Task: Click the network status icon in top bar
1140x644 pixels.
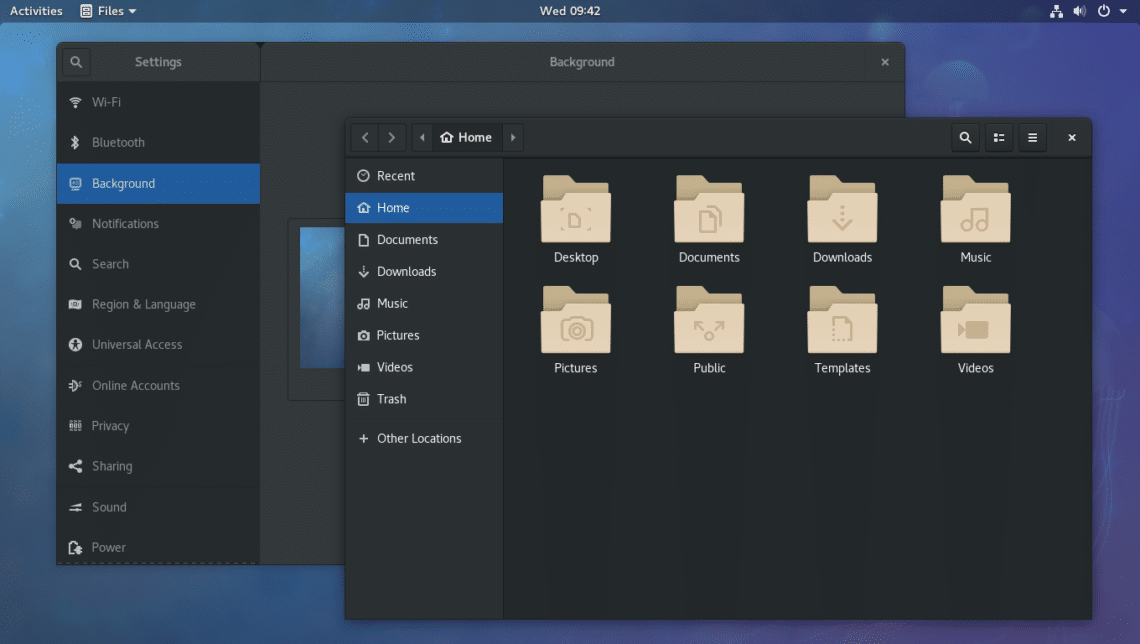Action: [1055, 11]
